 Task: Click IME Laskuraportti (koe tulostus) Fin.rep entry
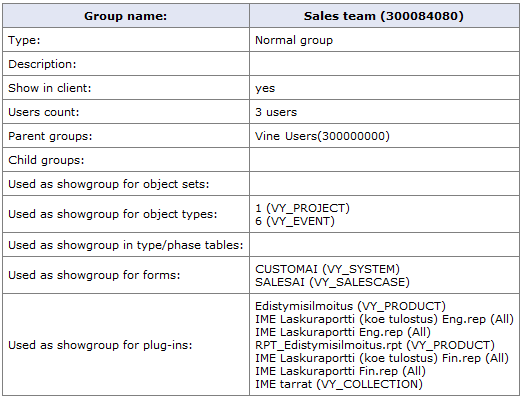click(x=382, y=358)
